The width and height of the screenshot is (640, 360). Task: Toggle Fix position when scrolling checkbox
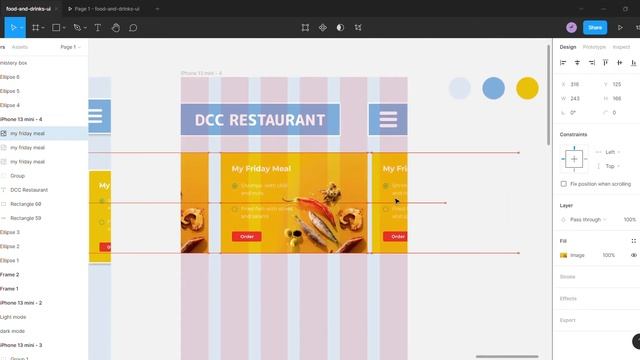click(564, 184)
